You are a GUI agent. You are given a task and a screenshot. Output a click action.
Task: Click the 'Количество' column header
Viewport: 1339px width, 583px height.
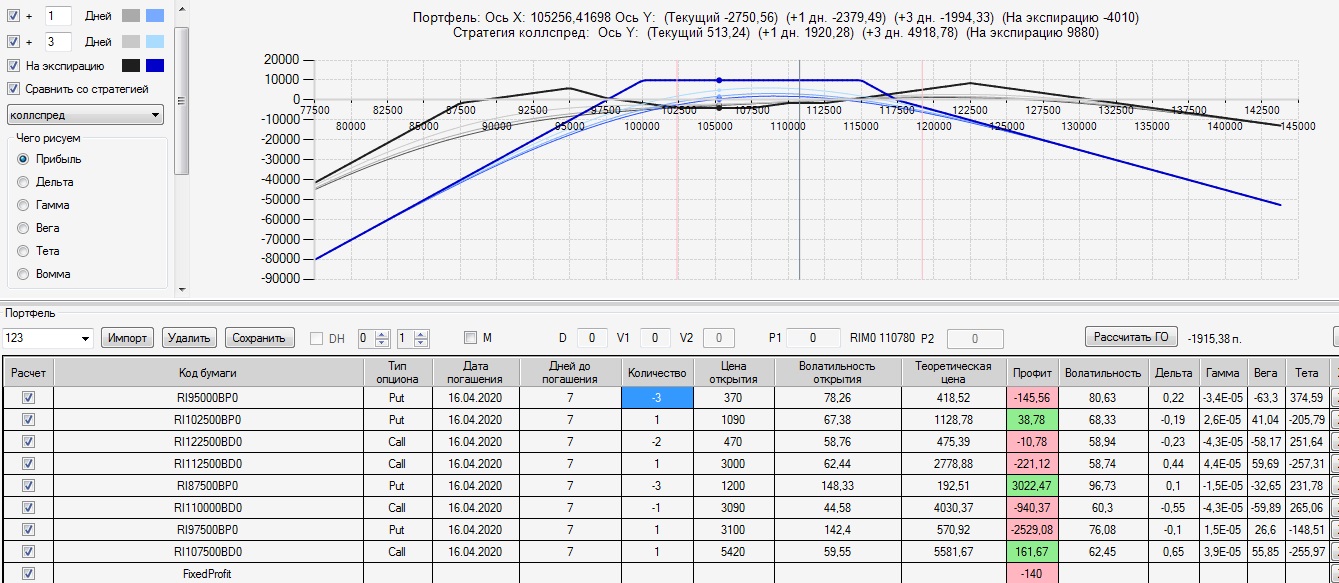click(655, 372)
